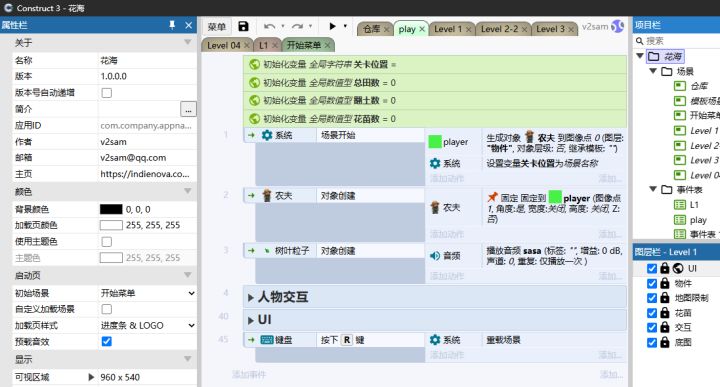Collapse the 显示 properties section
The width and height of the screenshot is (720, 387).
[188, 359]
